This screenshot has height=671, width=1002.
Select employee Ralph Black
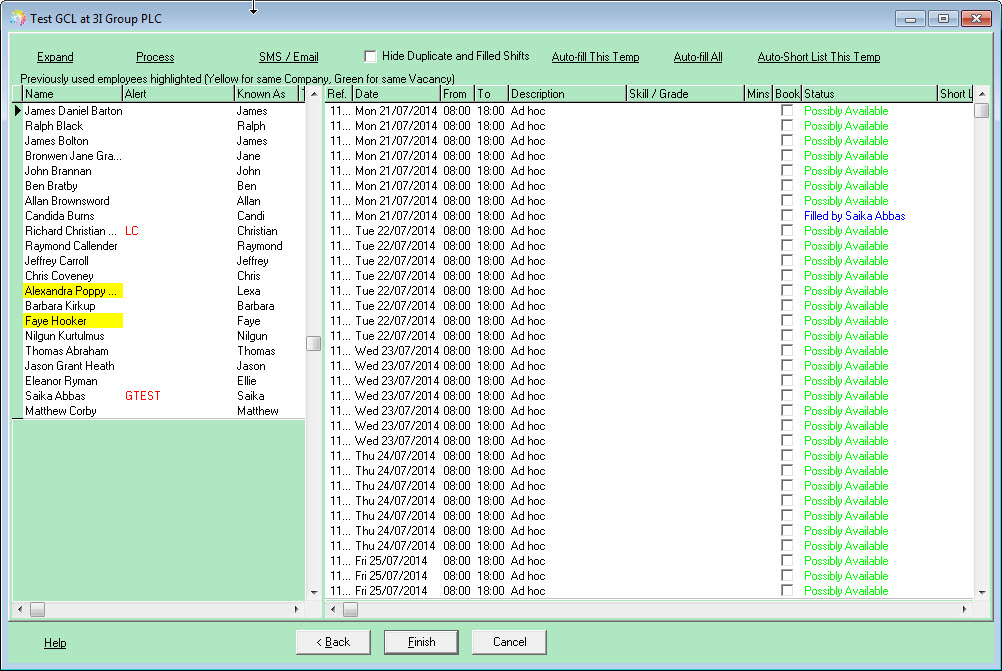coord(54,126)
